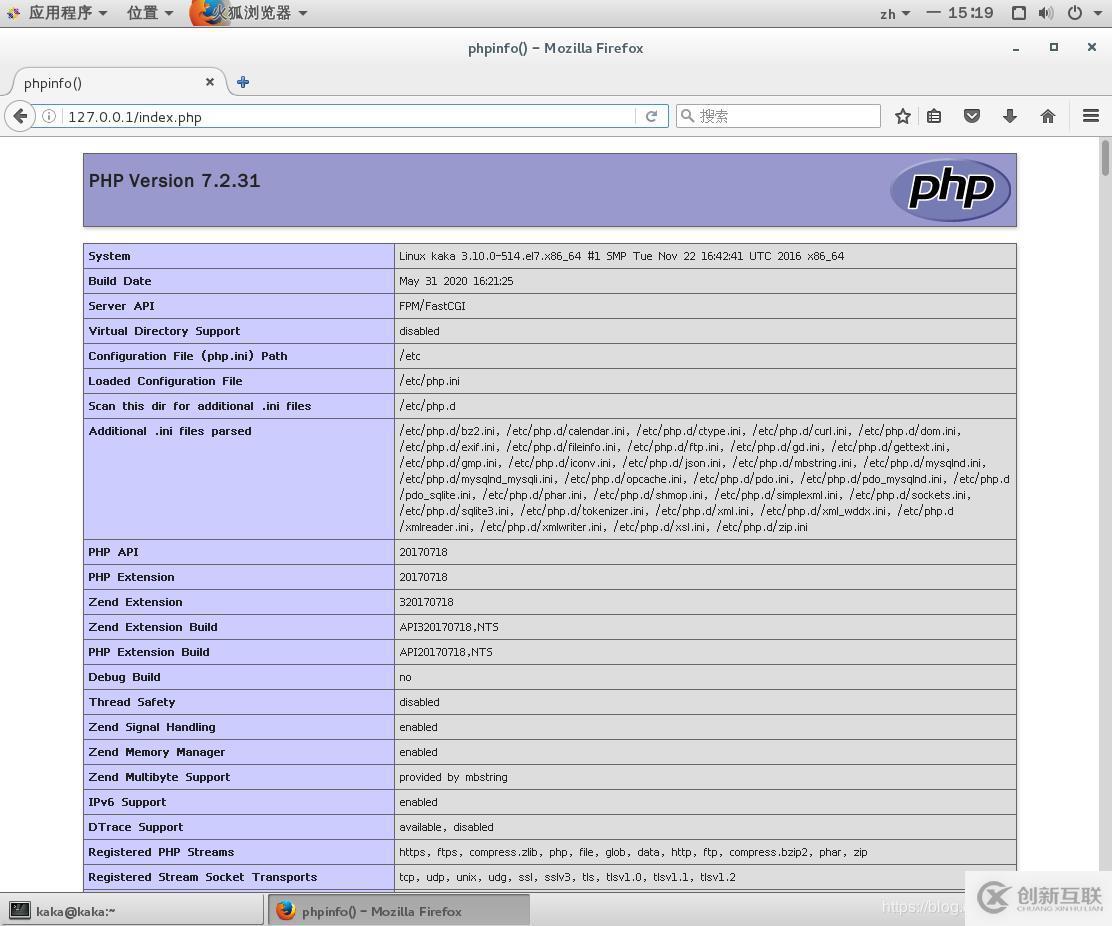Click Additional .ini files parsed label

(x=169, y=430)
